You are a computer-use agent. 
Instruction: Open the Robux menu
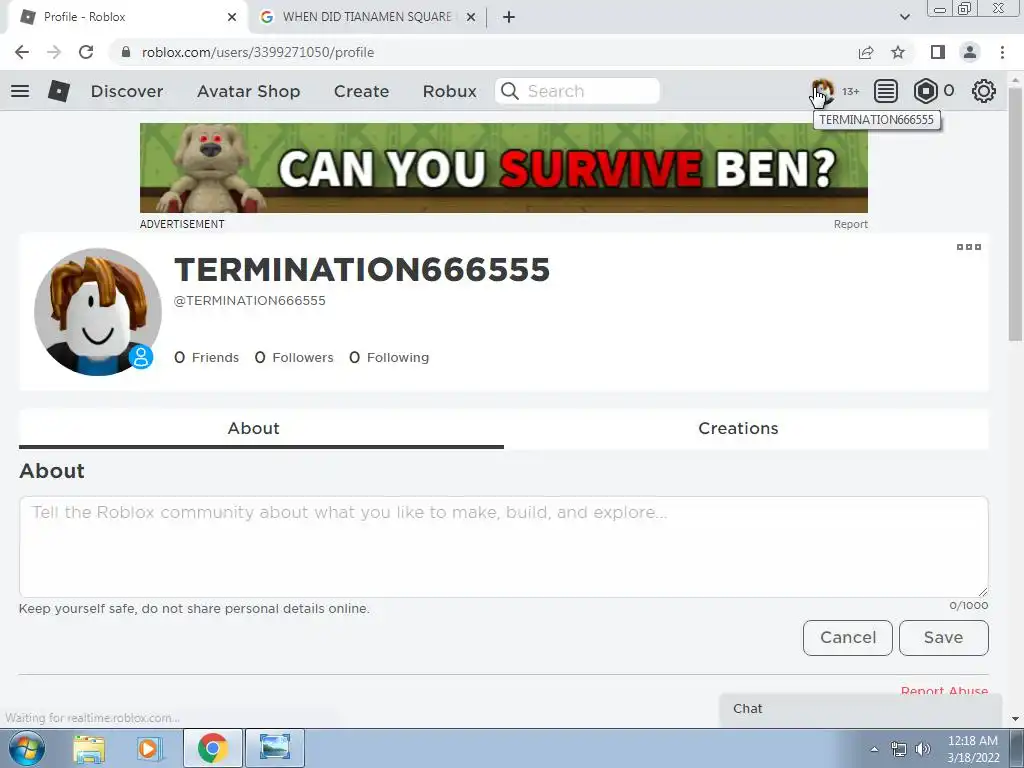449,91
